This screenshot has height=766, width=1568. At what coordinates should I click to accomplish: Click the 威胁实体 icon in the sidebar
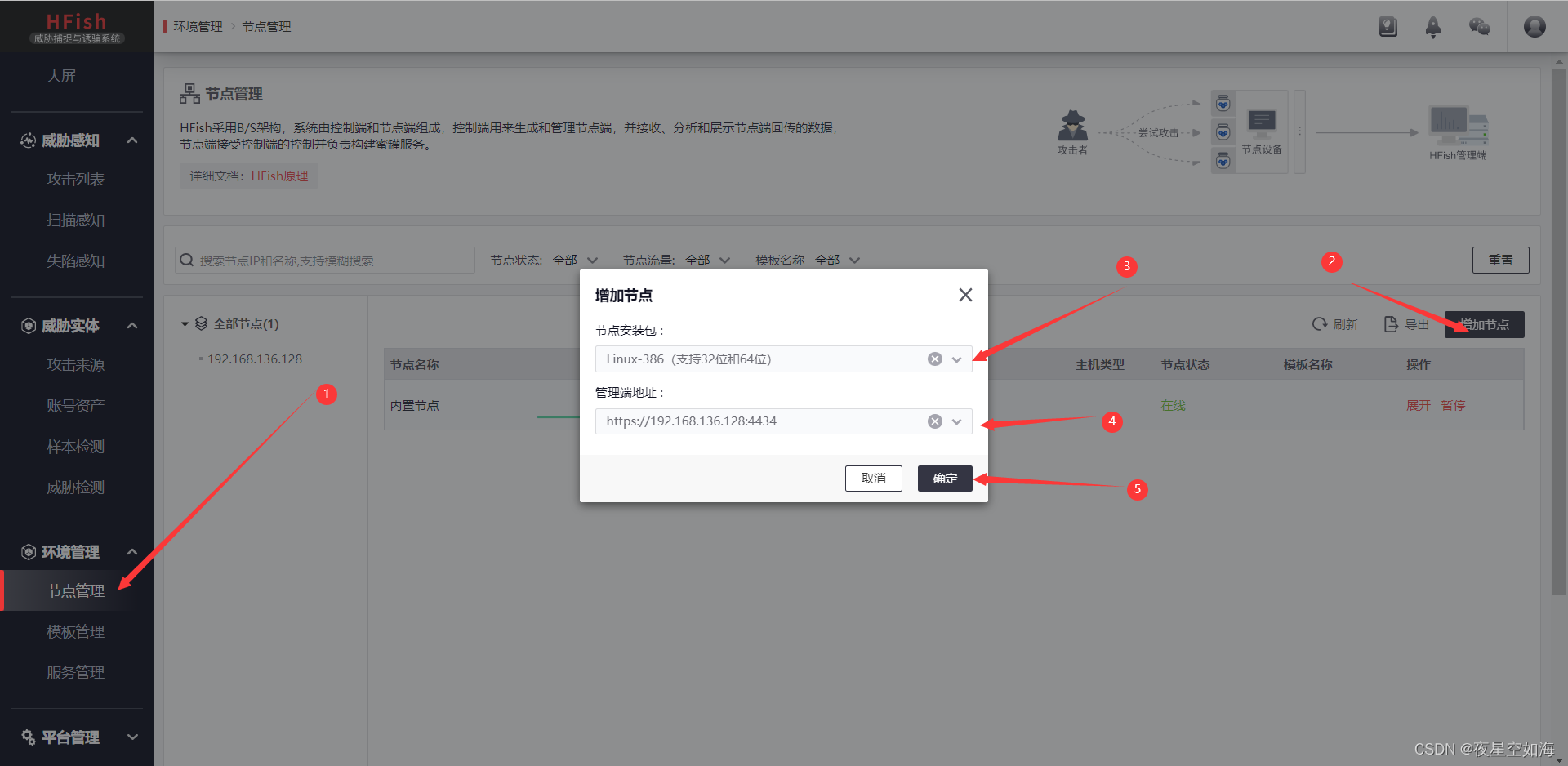click(27, 325)
